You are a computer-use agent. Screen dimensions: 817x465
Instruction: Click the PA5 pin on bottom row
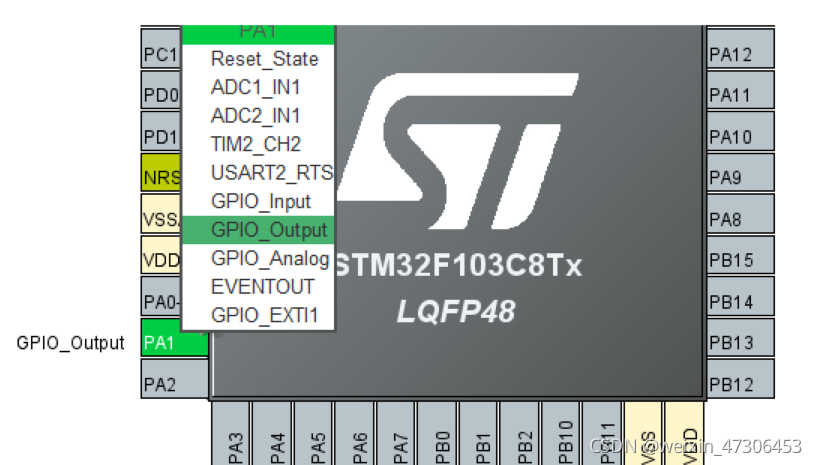click(313, 433)
